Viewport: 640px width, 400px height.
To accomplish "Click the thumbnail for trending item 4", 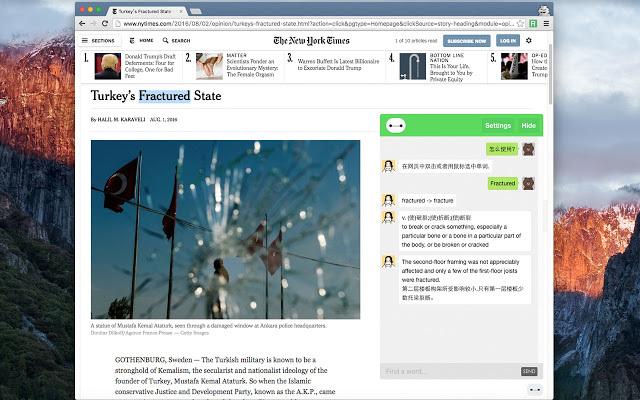I will [413, 66].
